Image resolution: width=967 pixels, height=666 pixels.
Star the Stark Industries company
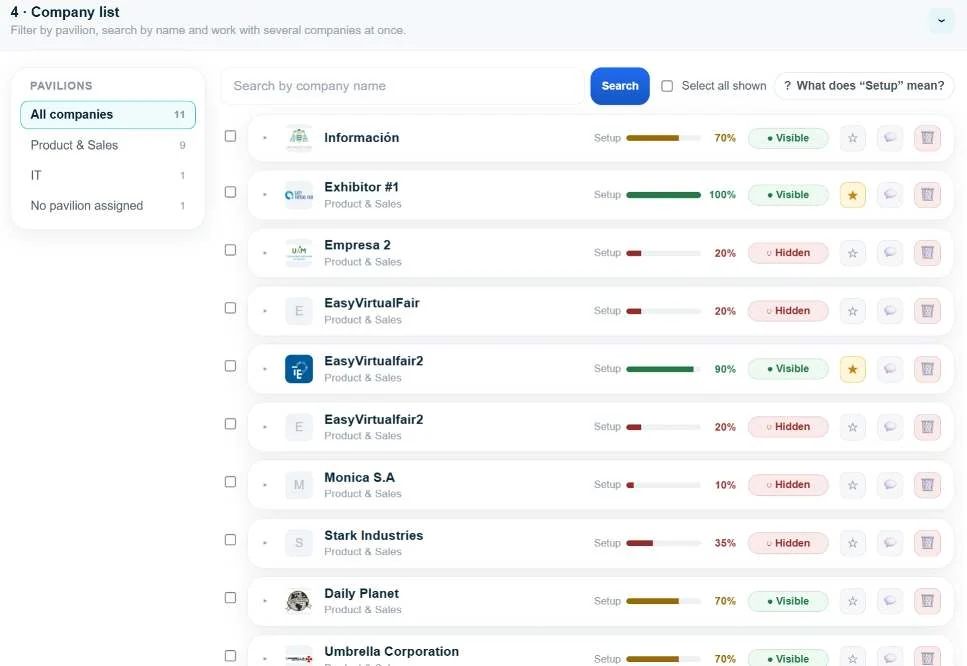pyautogui.click(x=852, y=543)
